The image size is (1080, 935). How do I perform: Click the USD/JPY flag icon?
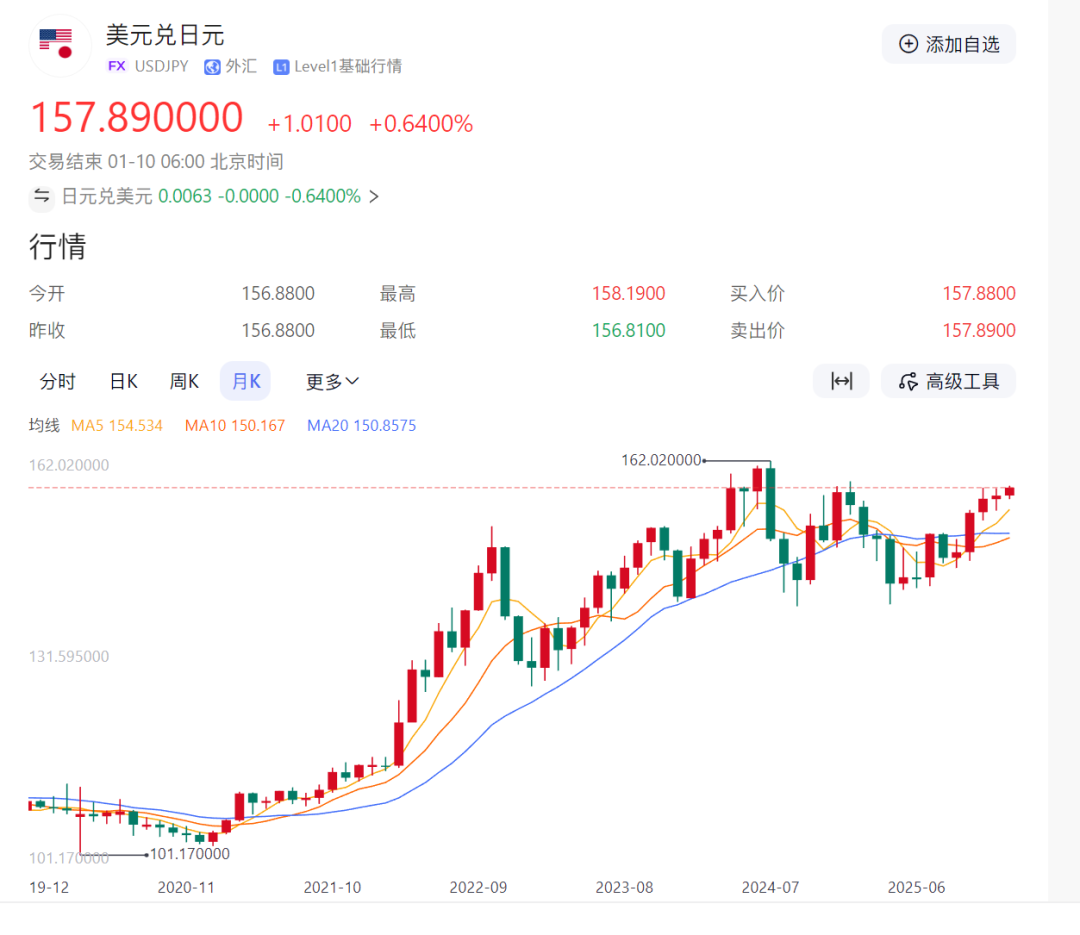(56, 44)
